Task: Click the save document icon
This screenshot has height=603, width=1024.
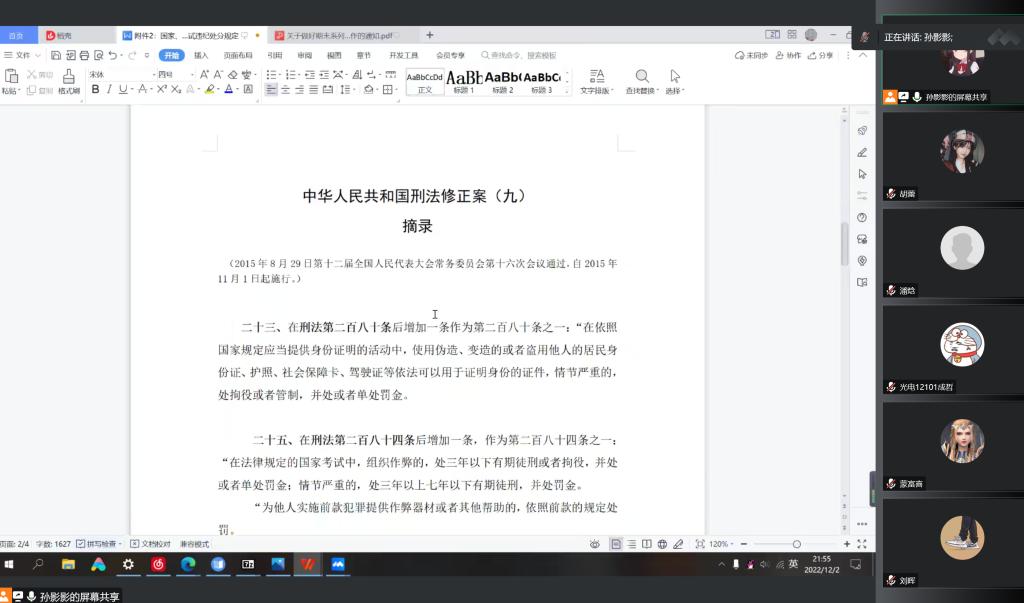Action: (56, 55)
